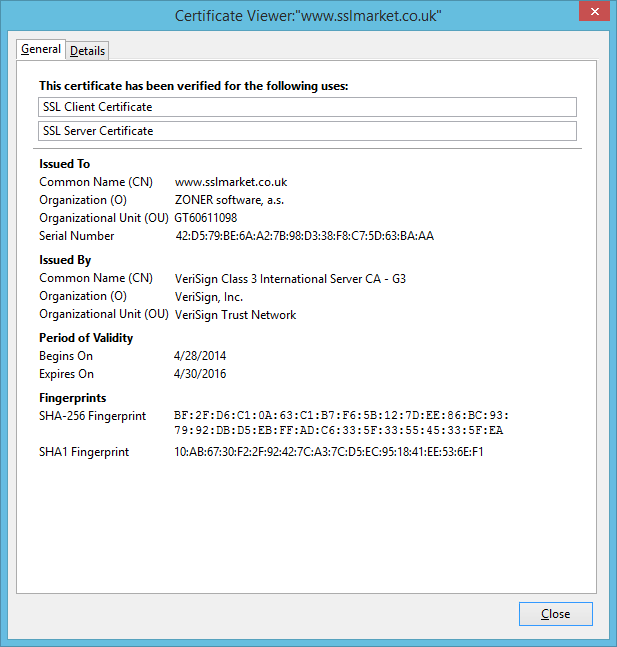Select the SSL Server Certificate field

click(x=307, y=131)
